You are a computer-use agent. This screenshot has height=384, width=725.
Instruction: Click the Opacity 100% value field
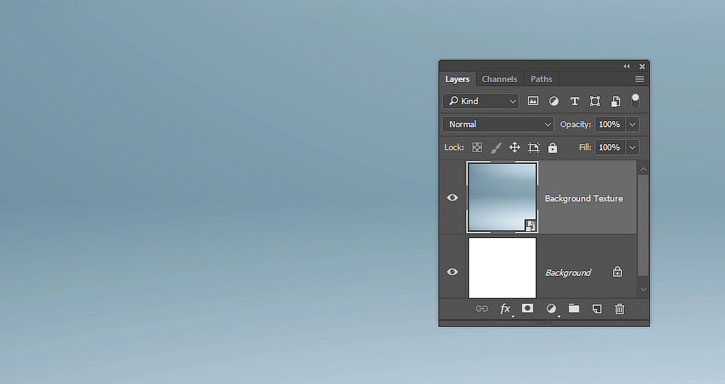coord(609,124)
